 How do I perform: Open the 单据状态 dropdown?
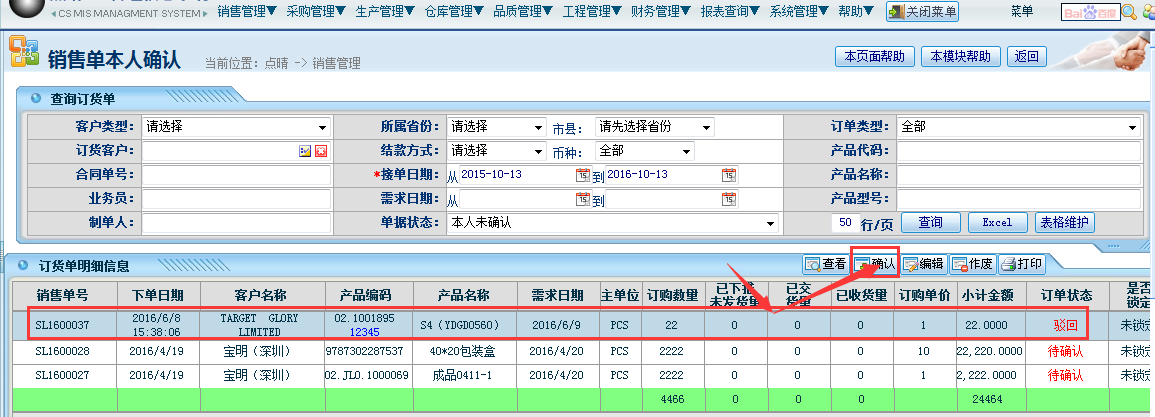pyautogui.click(x=770, y=223)
